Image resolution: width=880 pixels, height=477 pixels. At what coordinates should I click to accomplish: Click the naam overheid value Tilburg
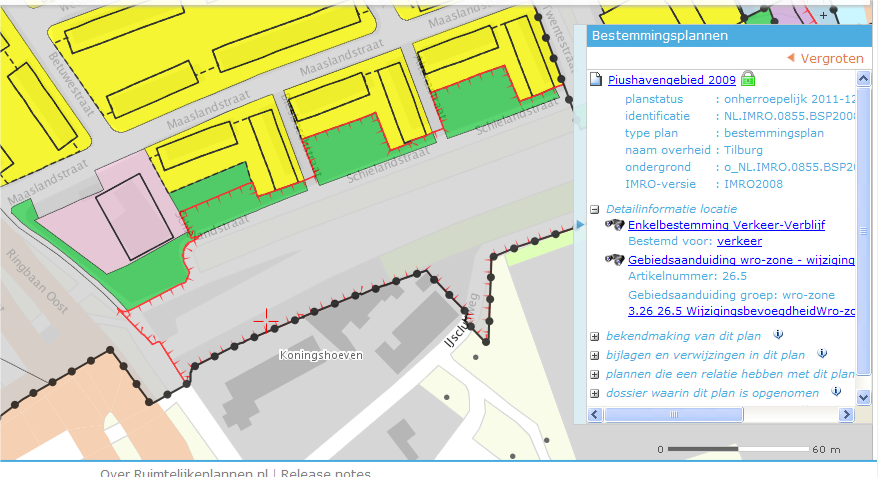743,150
